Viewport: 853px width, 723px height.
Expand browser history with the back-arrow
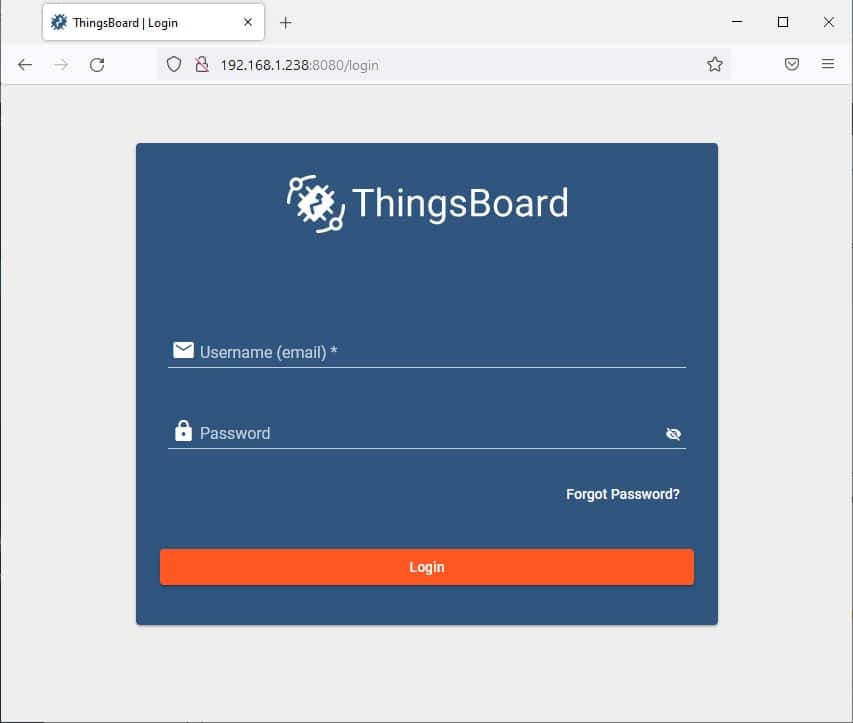click(24, 64)
